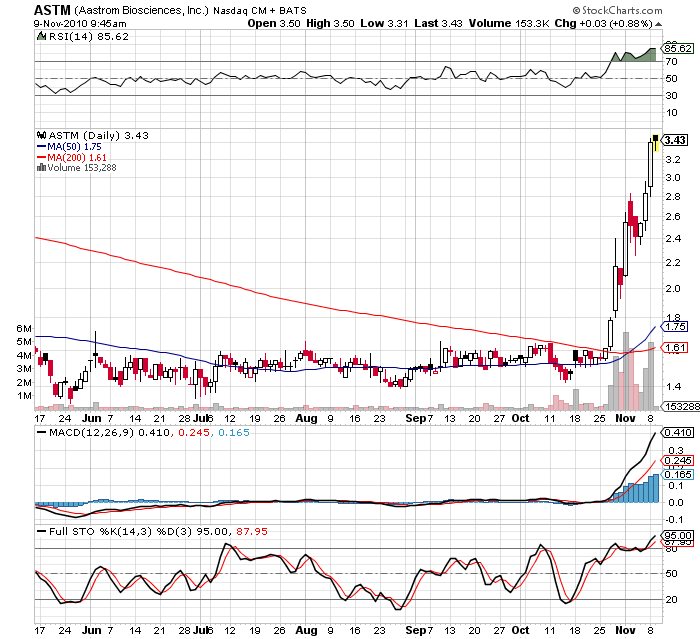700x639 pixels.
Task: Click the green RSI area icon beside RSI(14)
Action: 42,36
